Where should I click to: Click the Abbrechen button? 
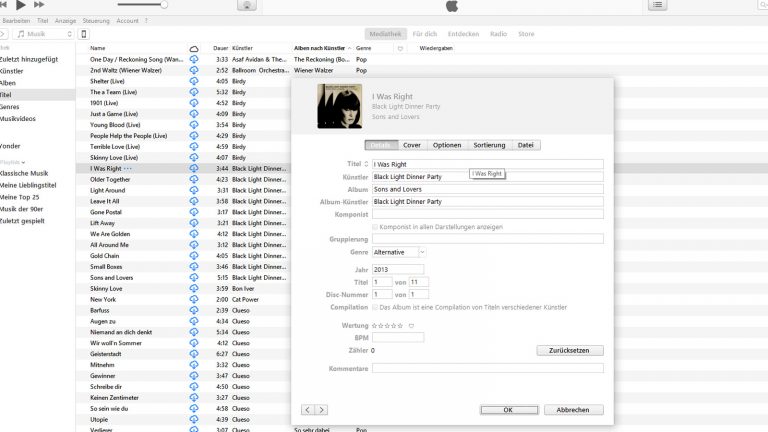573,409
